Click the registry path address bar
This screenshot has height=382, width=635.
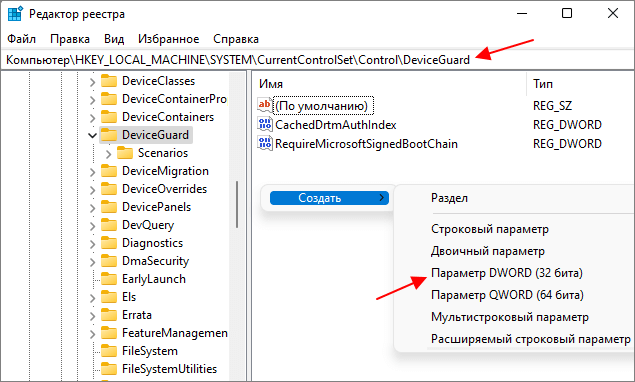point(318,60)
